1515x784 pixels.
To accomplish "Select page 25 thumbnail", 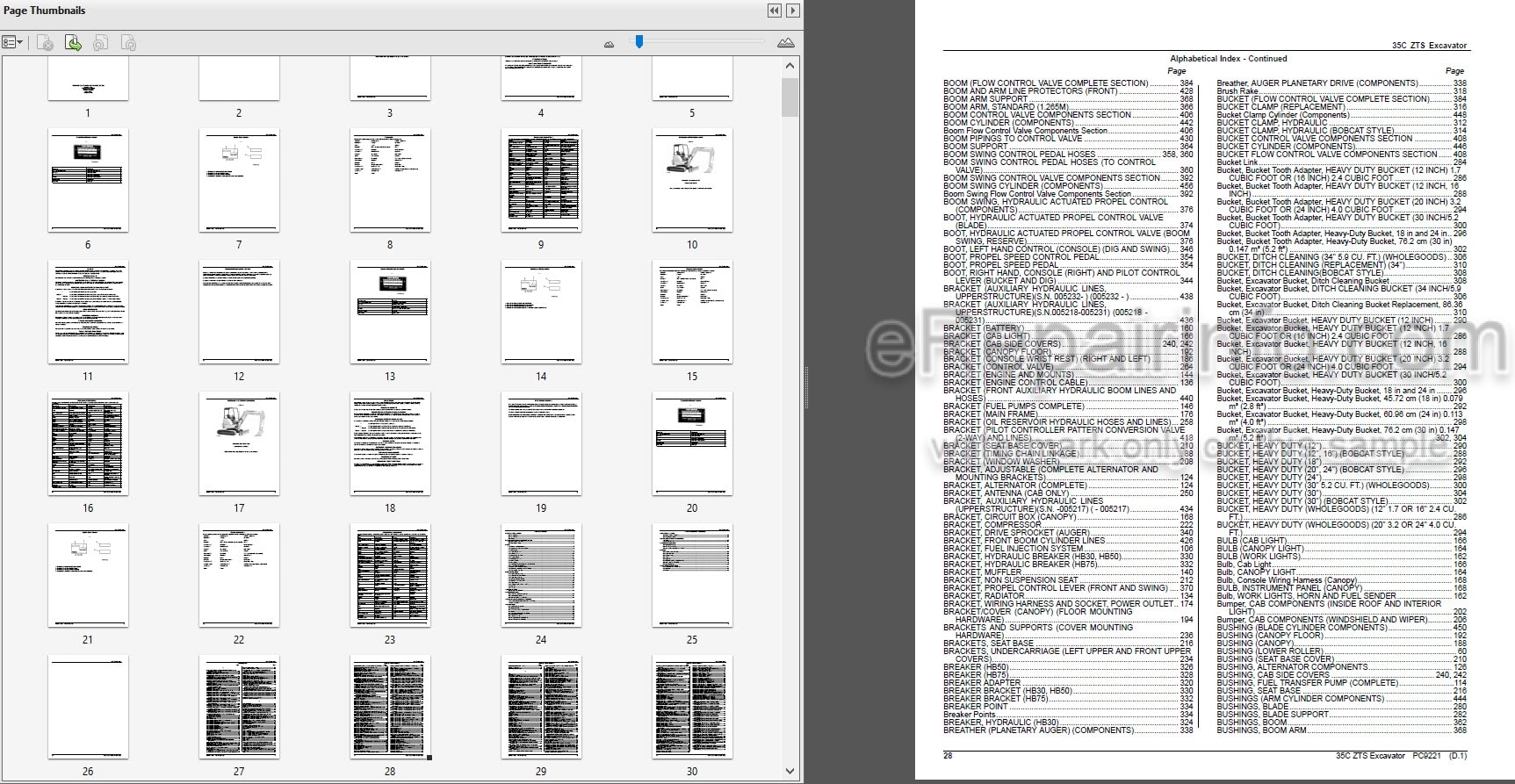I will [x=692, y=575].
